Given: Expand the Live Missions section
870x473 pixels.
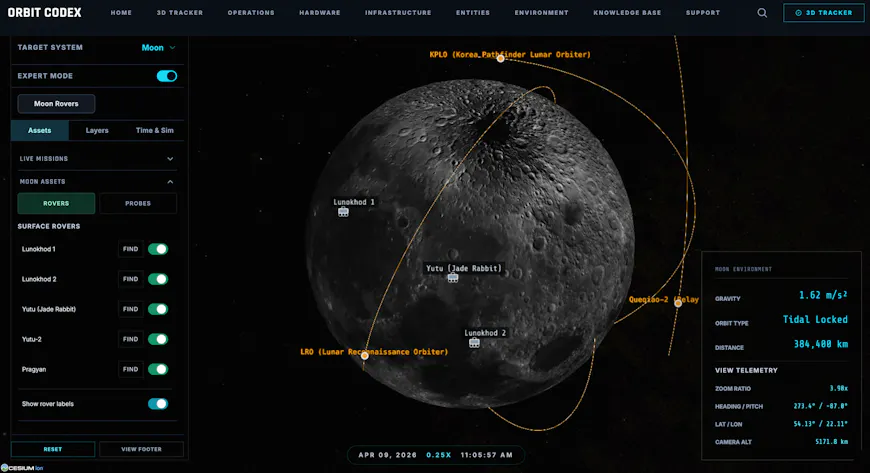Looking at the screenshot, I should point(97,159).
